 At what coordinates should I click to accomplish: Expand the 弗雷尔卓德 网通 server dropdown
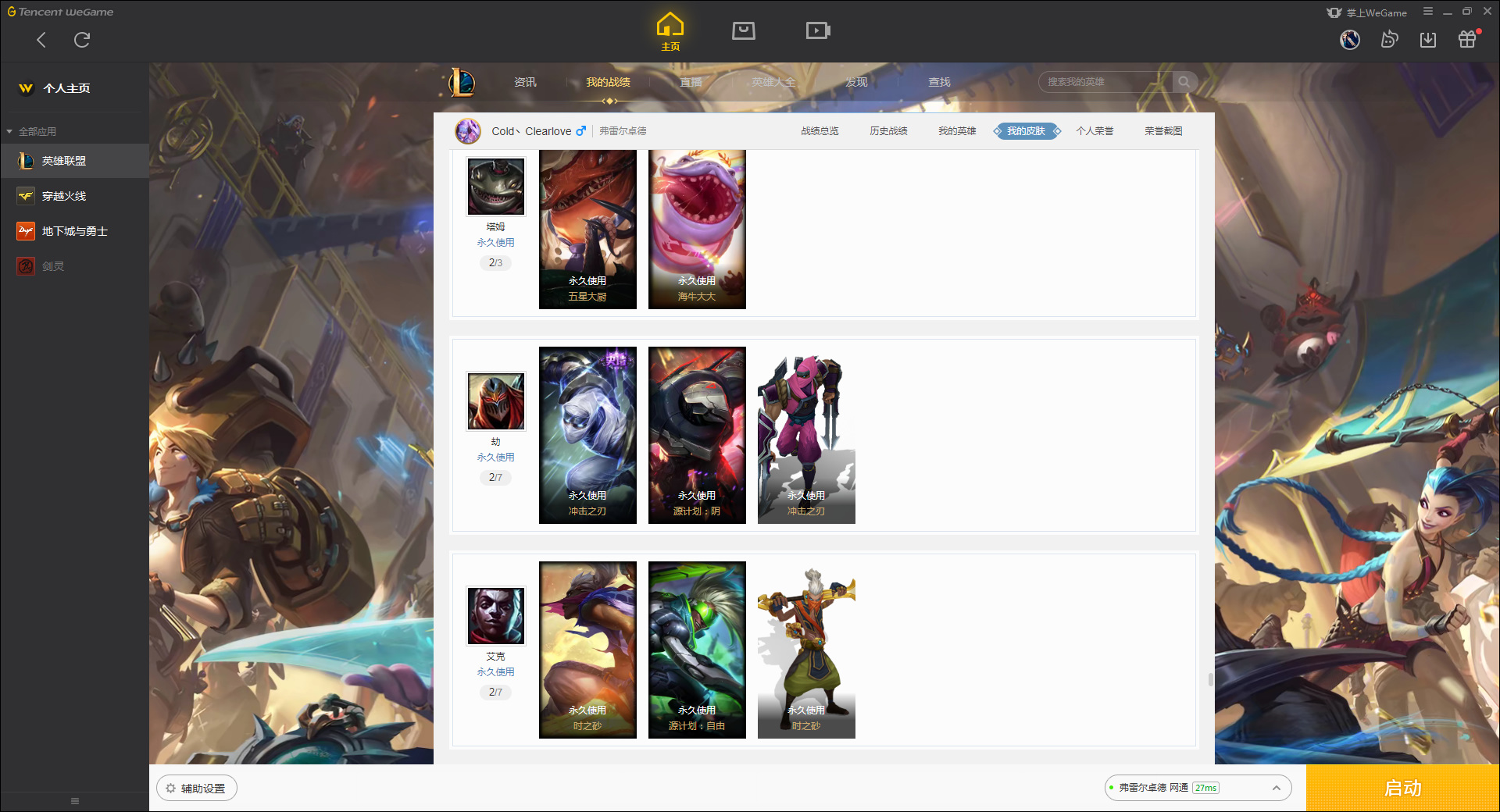(x=1198, y=788)
